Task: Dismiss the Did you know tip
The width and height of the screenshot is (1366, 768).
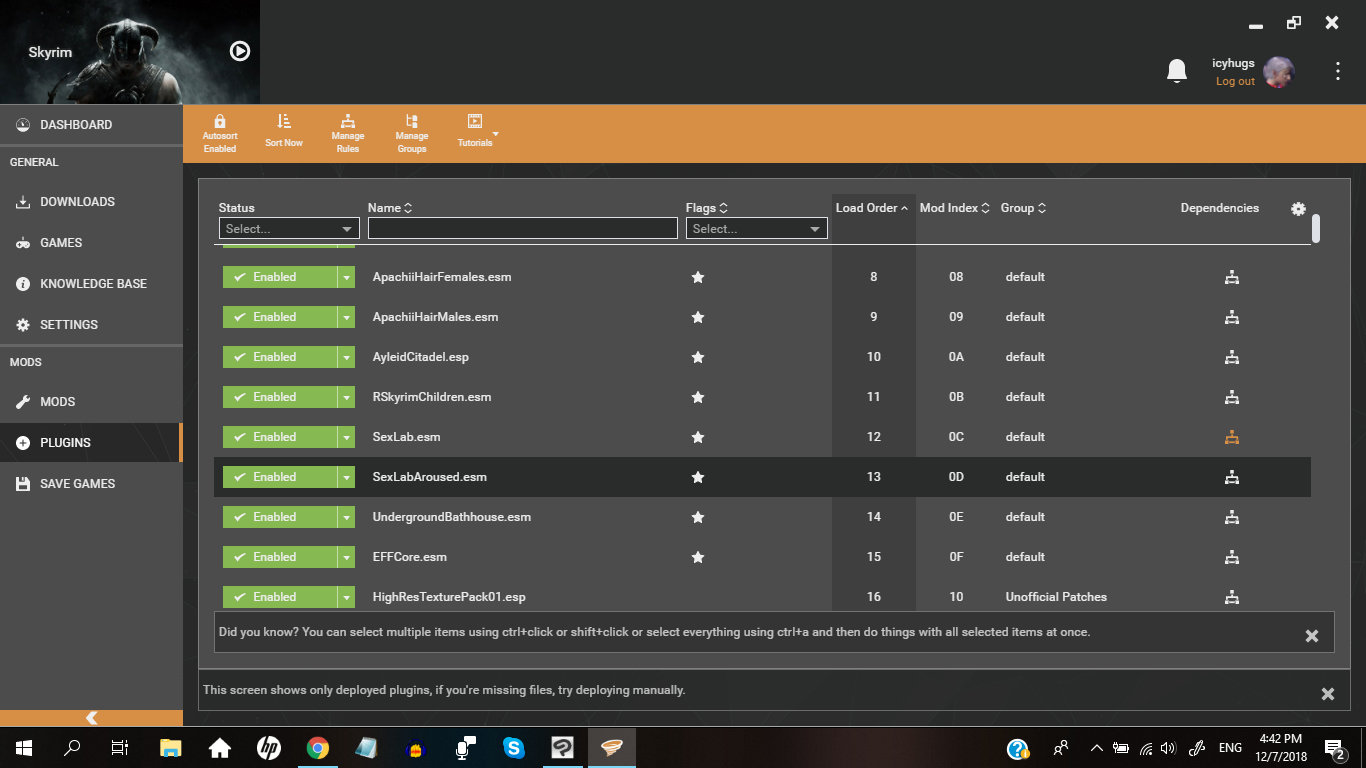Action: coord(1312,636)
